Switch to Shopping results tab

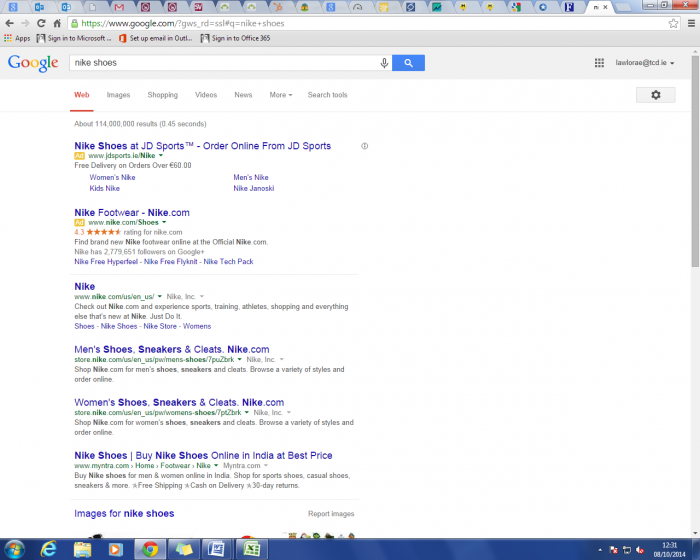162,95
